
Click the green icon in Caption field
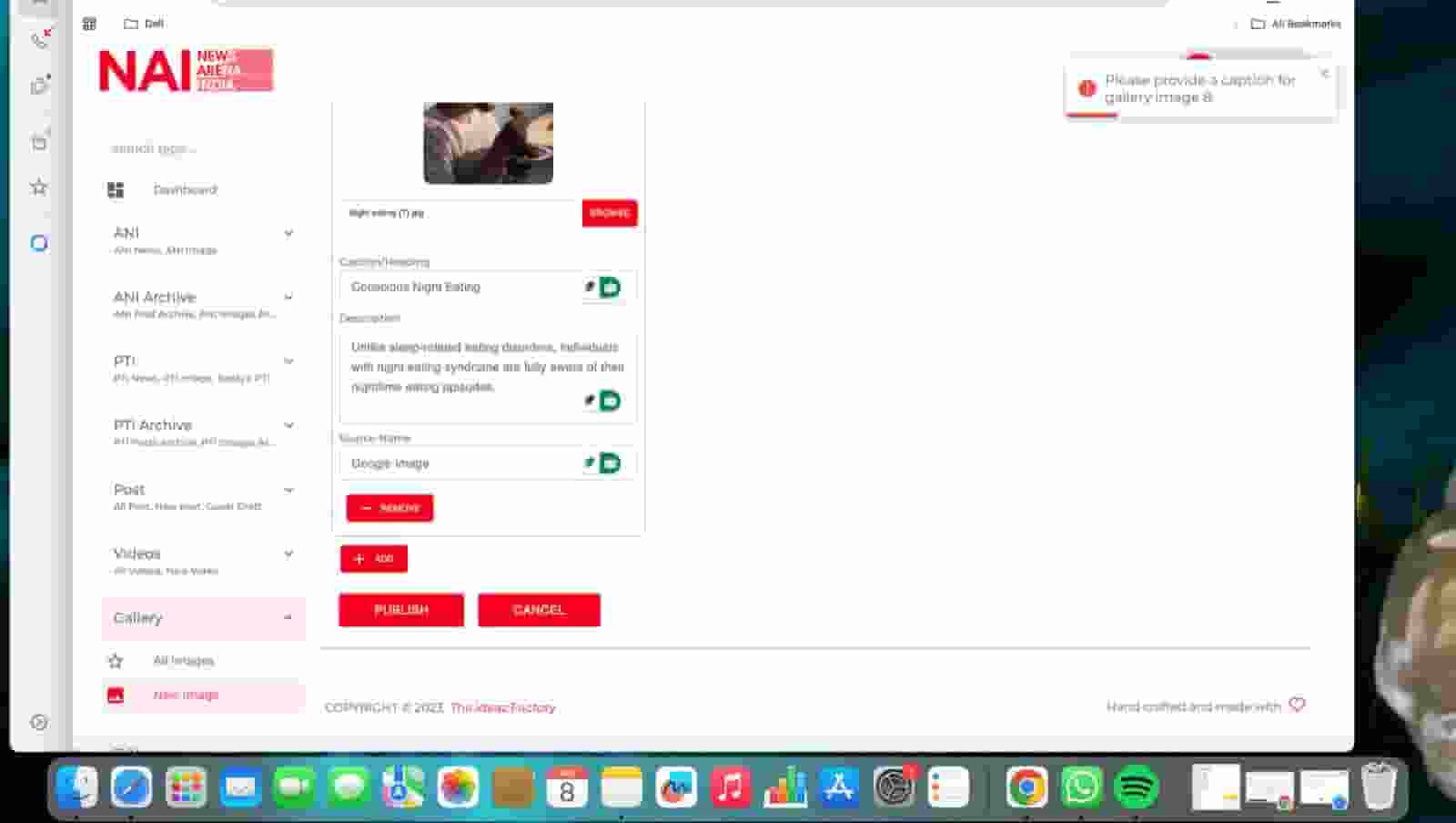(x=610, y=288)
